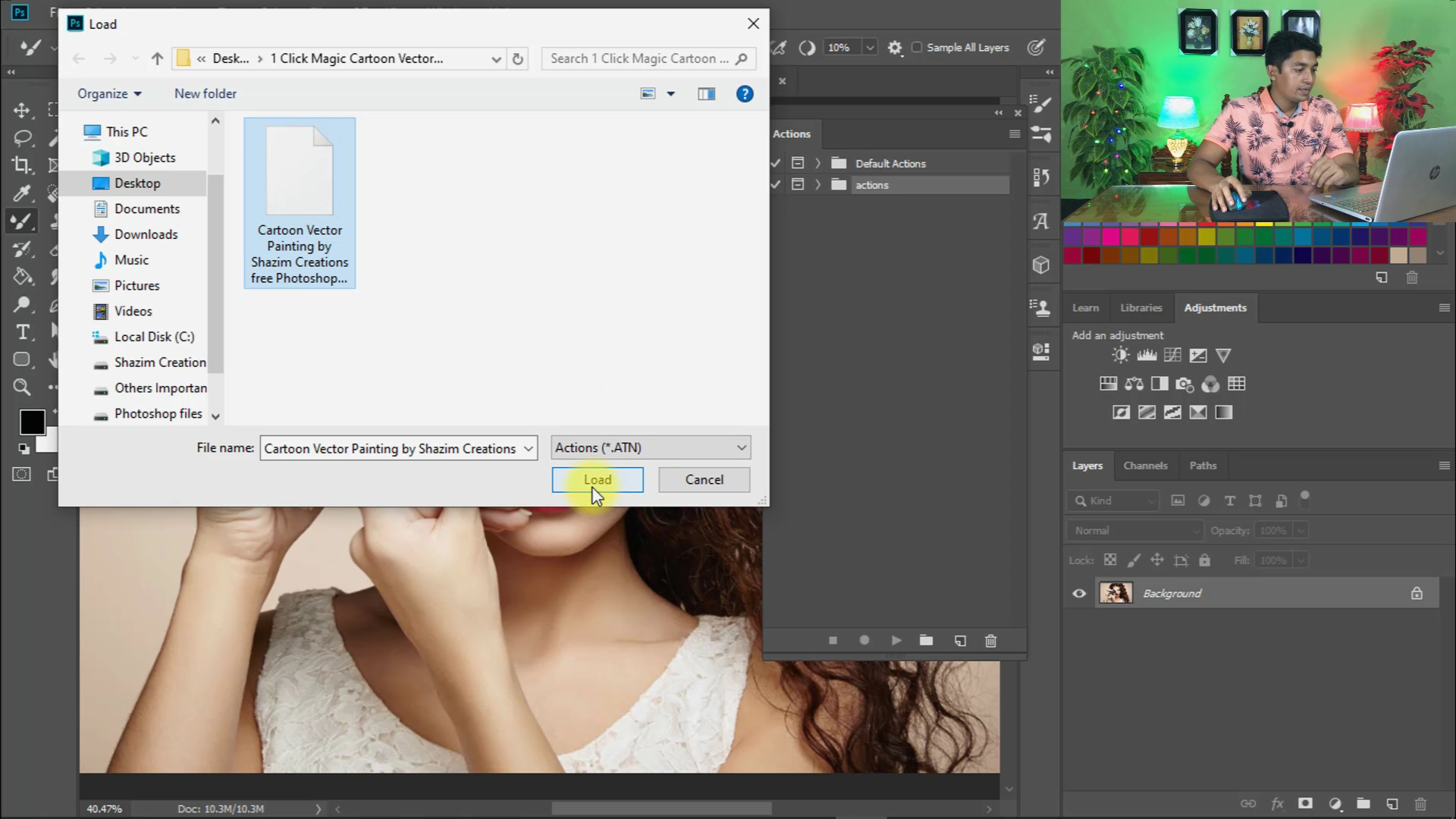Select the Crop tool
The image size is (1456, 819).
(22, 165)
